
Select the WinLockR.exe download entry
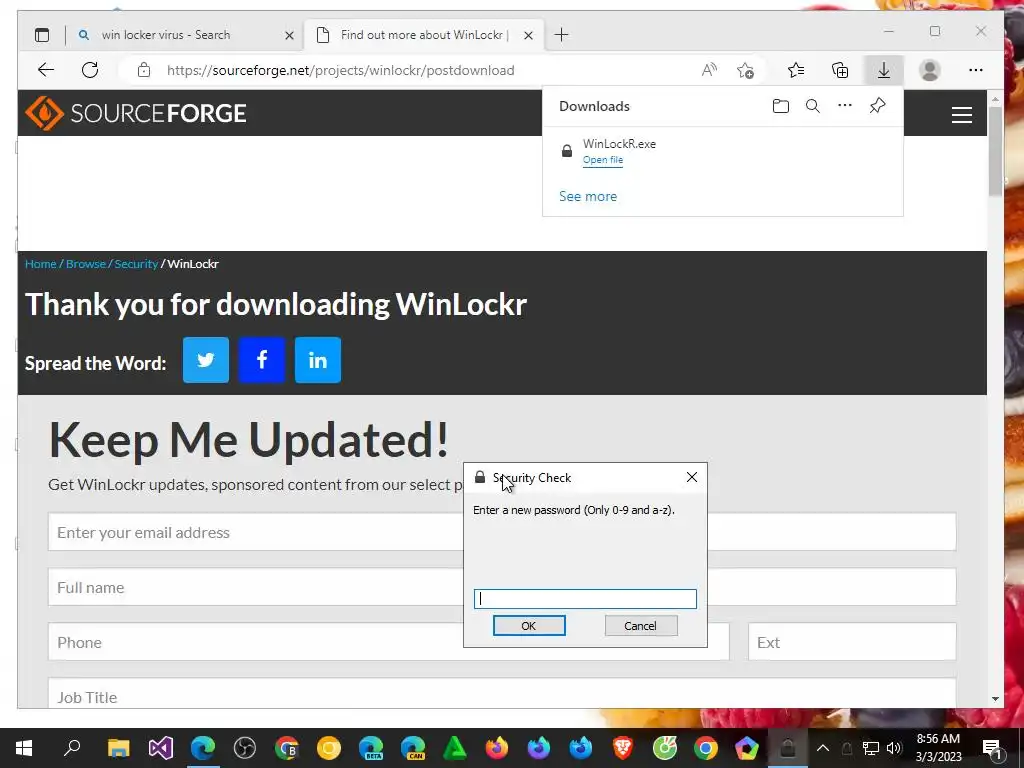click(723, 152)
